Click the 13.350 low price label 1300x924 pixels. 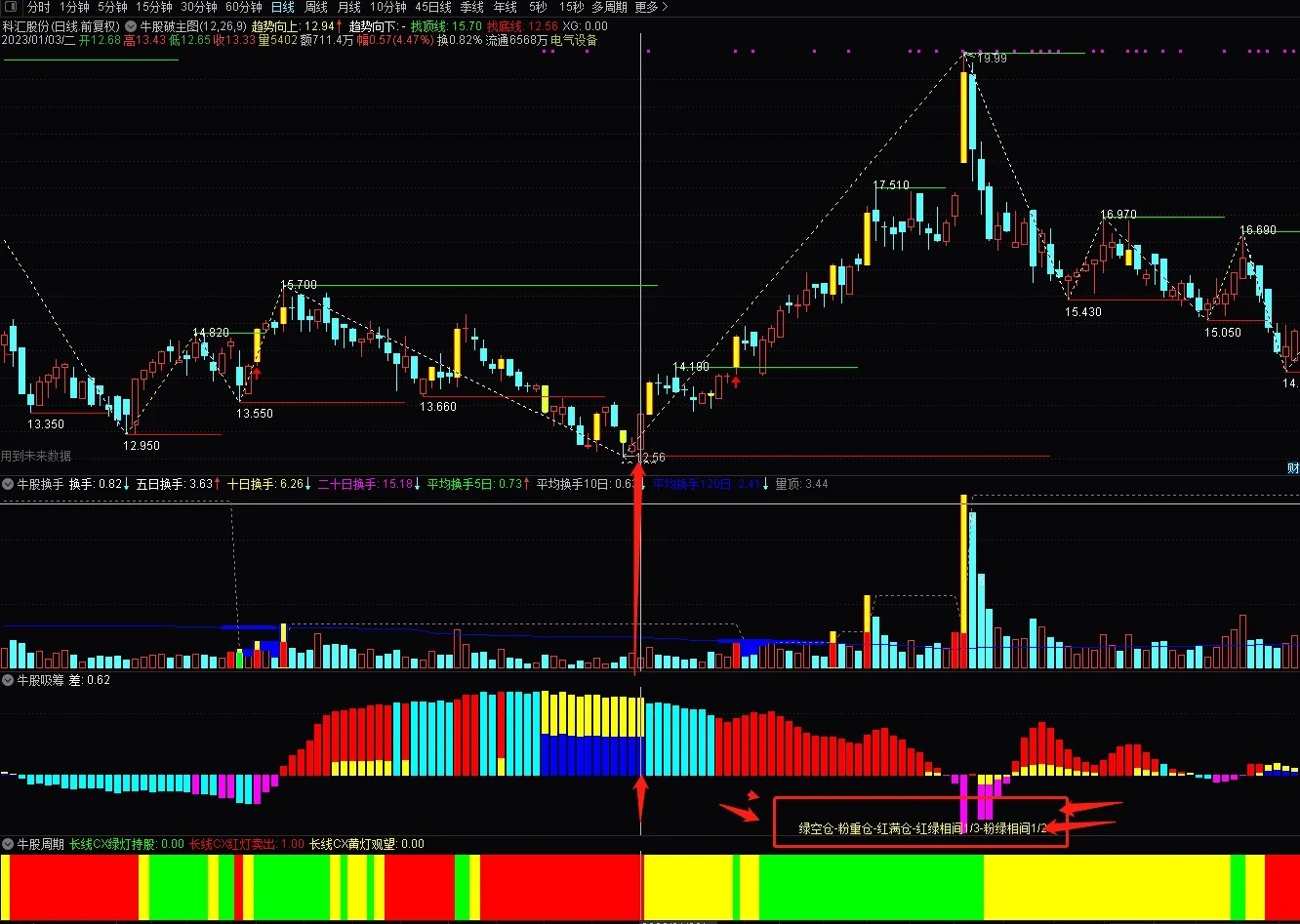click(46, 424)
